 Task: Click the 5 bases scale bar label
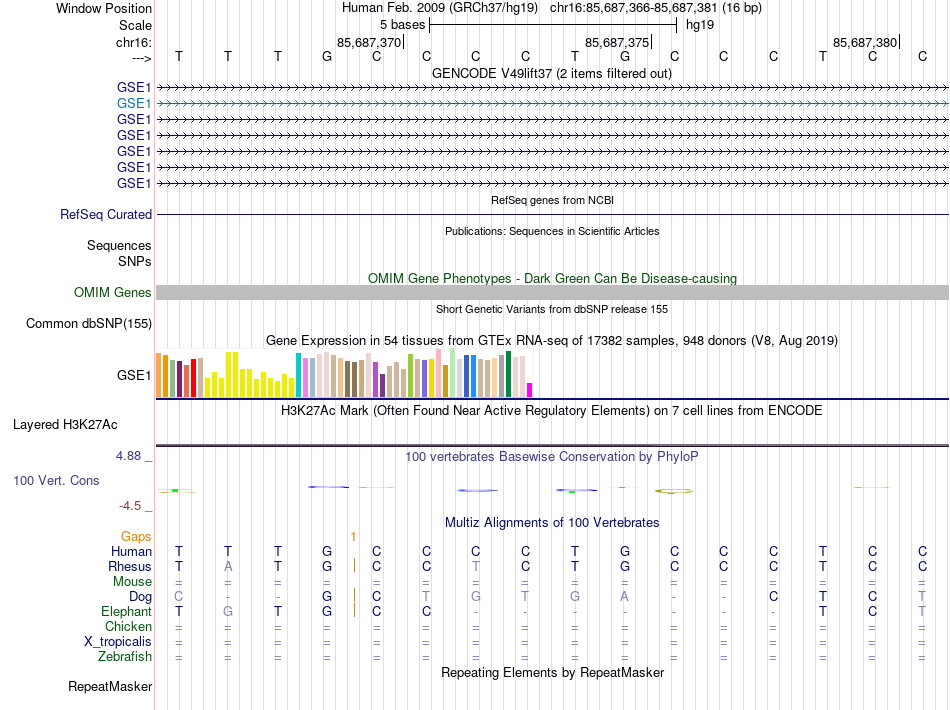[402, 25]
